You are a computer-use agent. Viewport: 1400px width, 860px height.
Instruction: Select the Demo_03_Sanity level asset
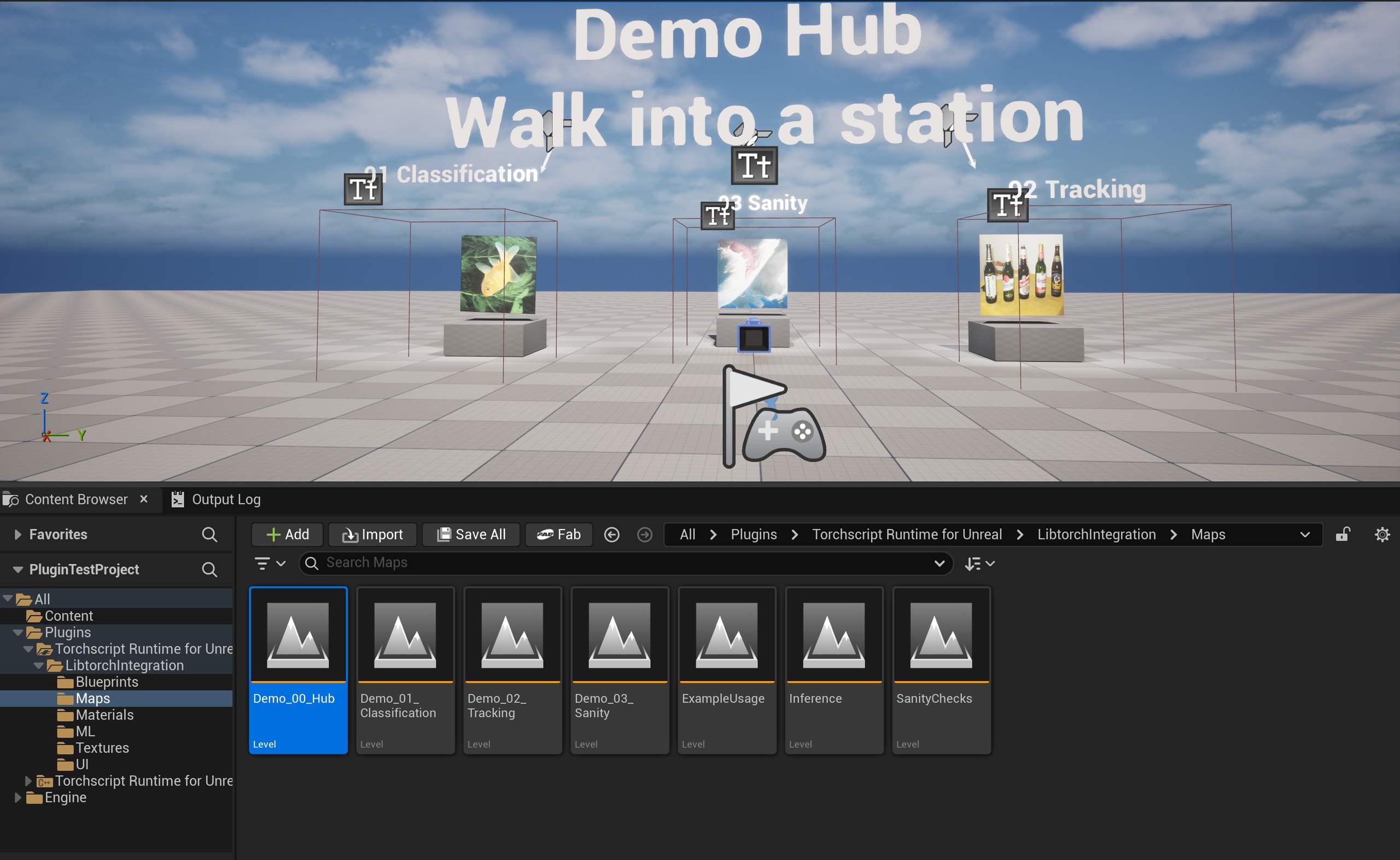620,671
